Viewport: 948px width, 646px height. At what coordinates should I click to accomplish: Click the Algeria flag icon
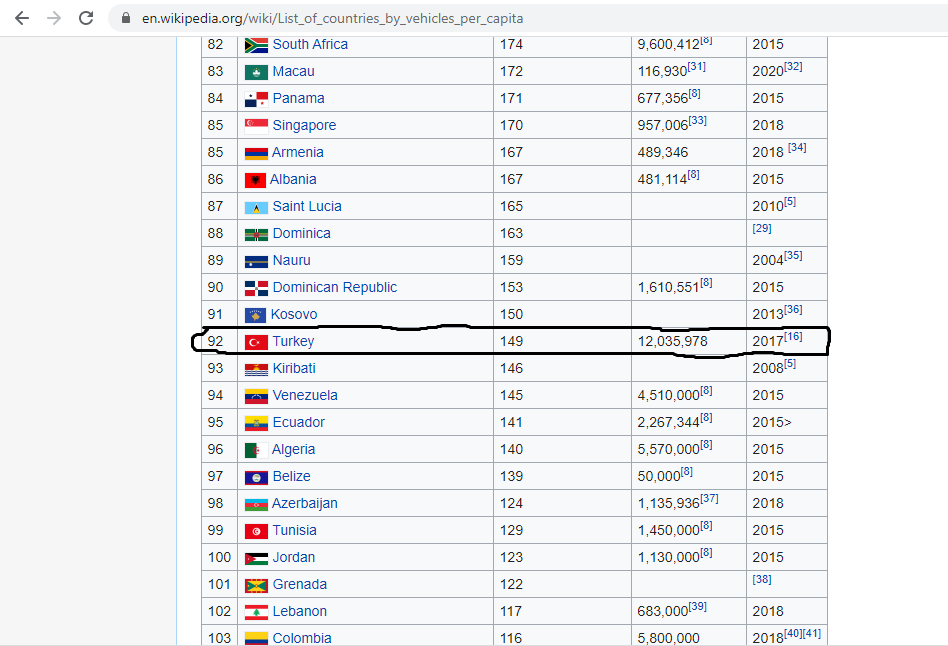click(x=256, y=451)
